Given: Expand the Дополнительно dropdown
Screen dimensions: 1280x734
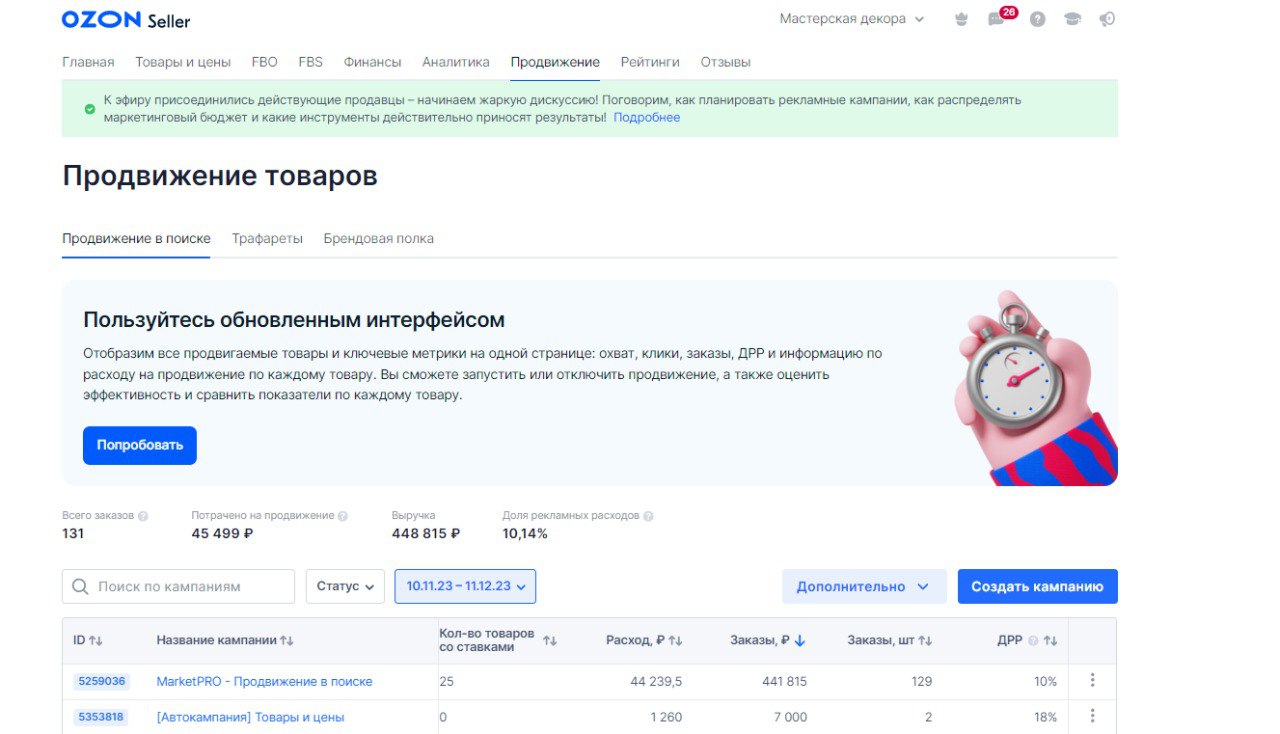Looking at the screenshot, I should click(x=864, y=587).
